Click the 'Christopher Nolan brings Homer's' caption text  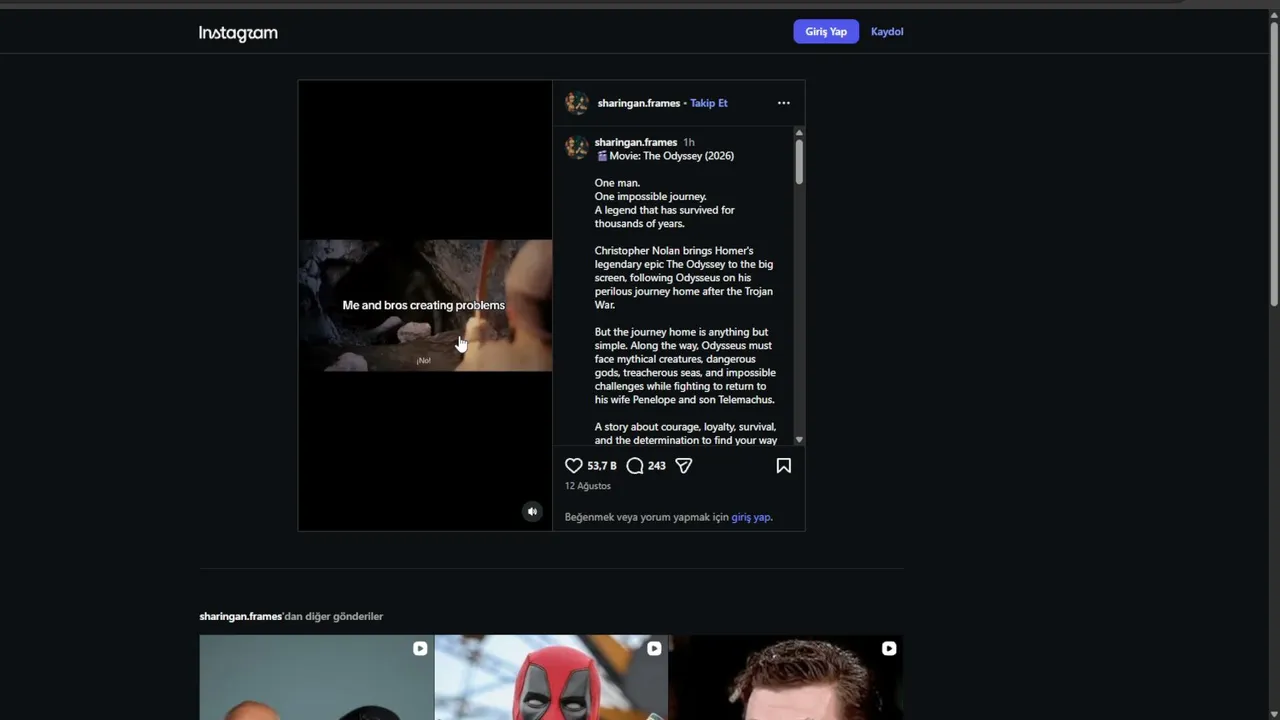coord(674,251)
